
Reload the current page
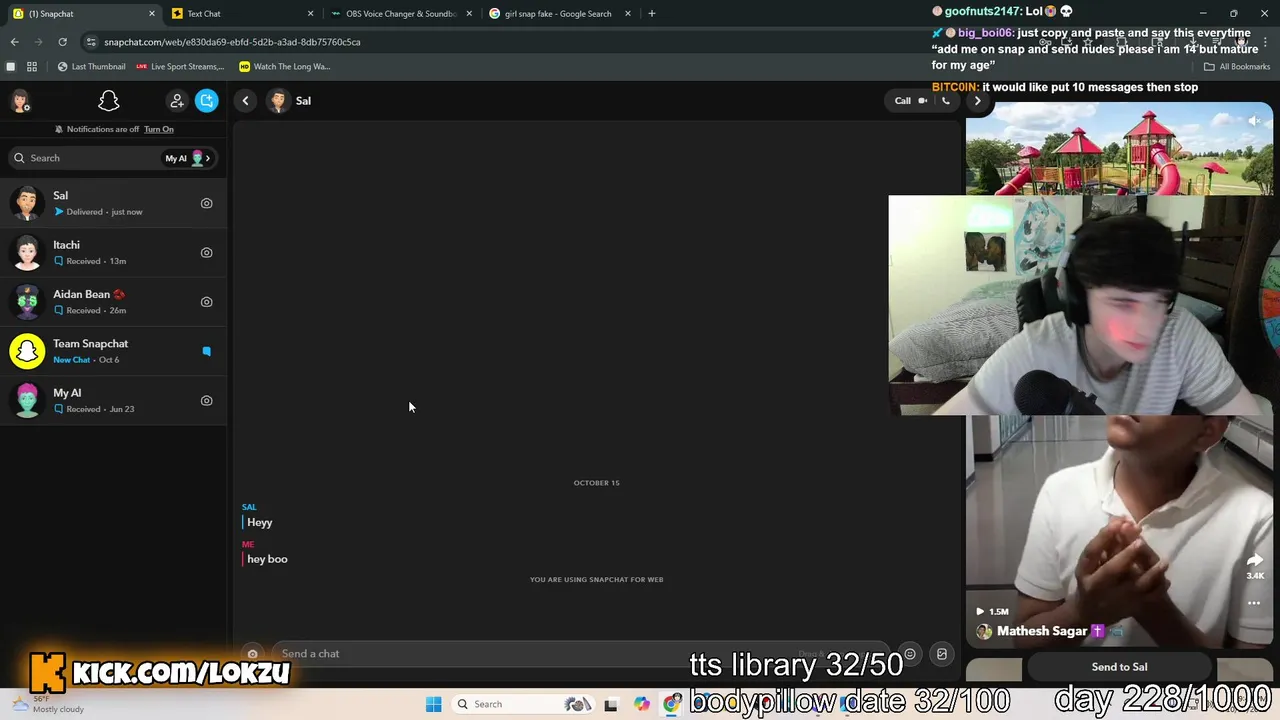(62, 42)
